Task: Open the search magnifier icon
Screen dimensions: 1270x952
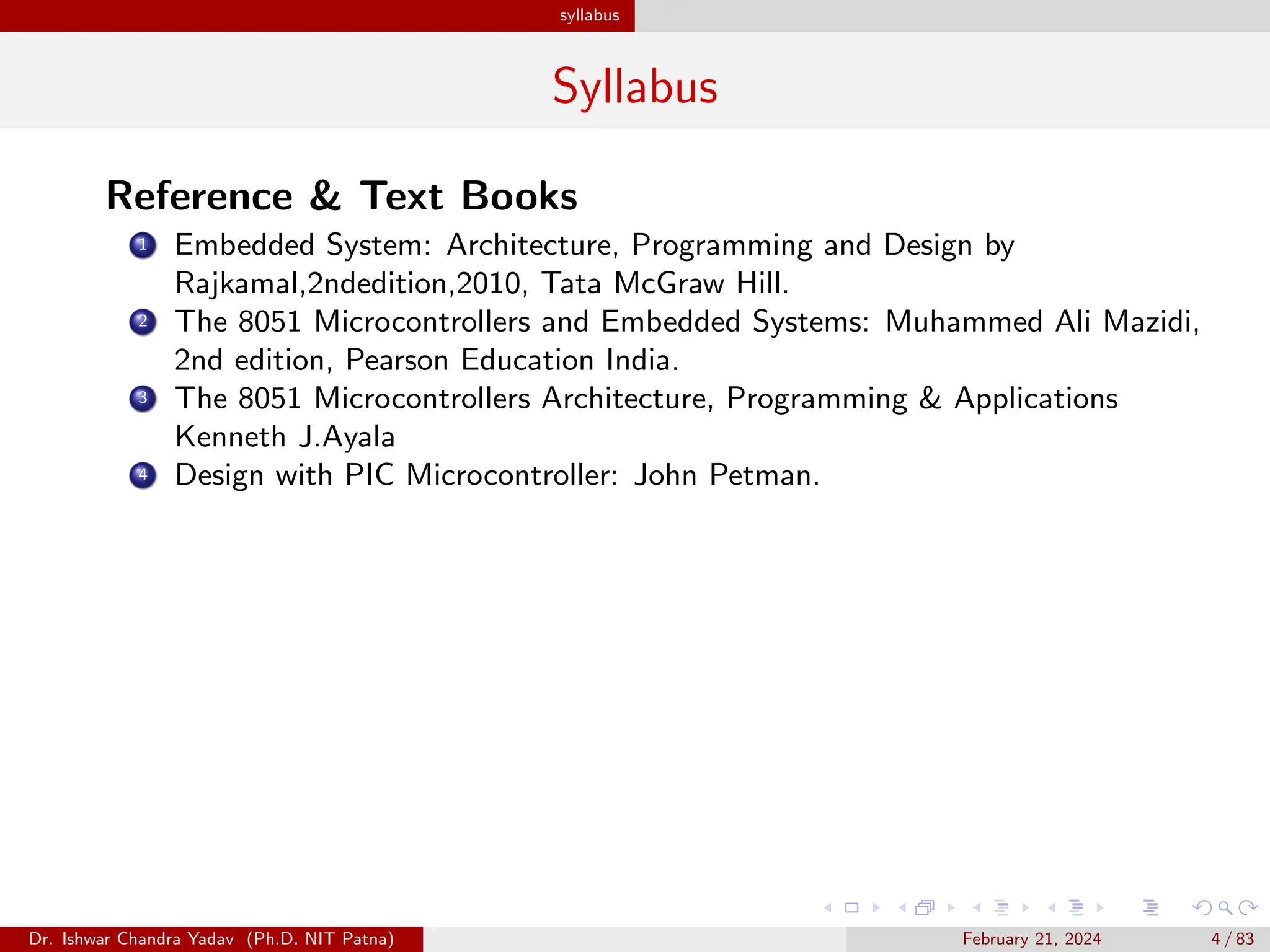Action: pos(1225,908)
